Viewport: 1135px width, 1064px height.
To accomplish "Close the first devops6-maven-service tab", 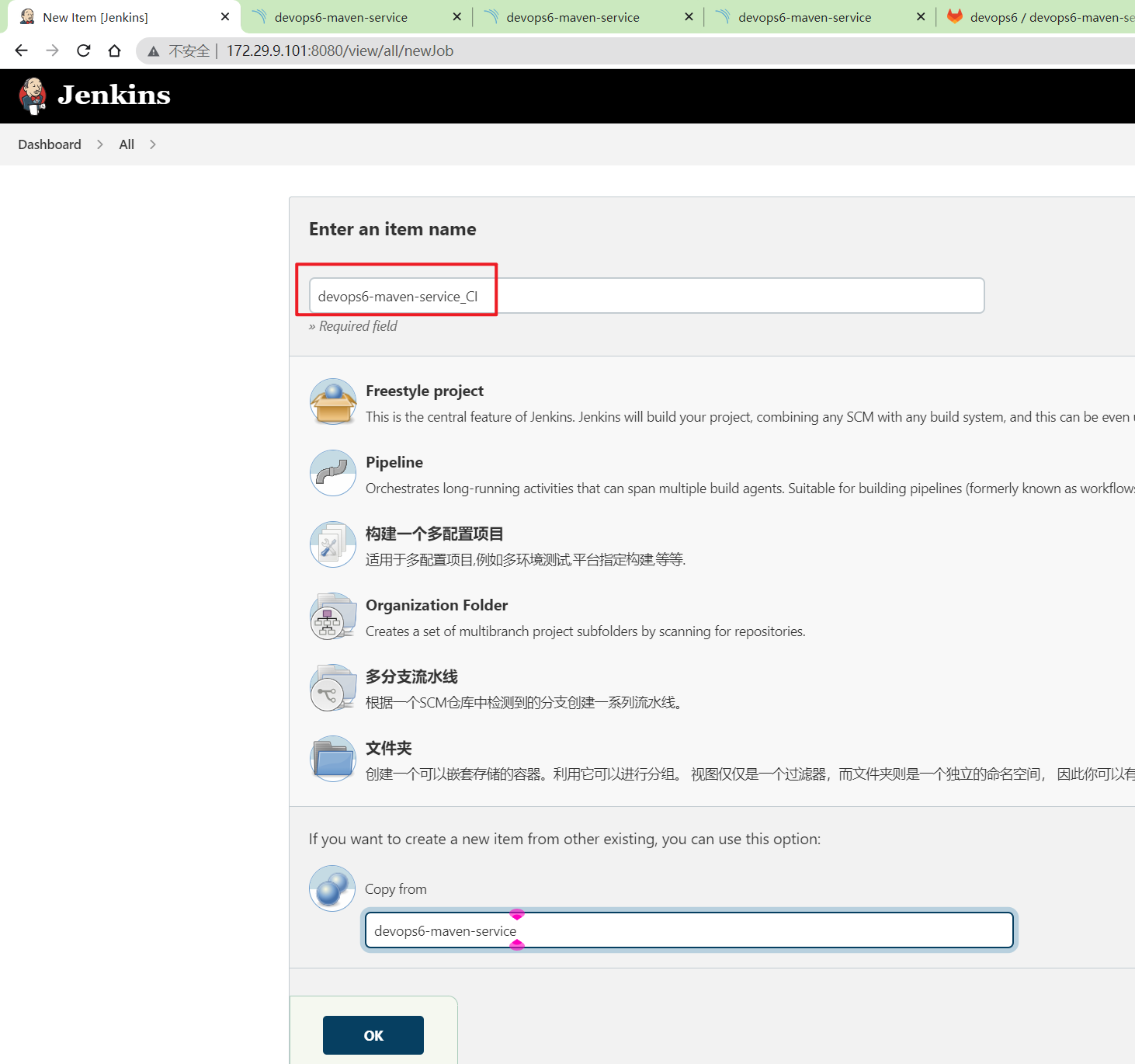I will pyautogui.click(x=457, y=16).
